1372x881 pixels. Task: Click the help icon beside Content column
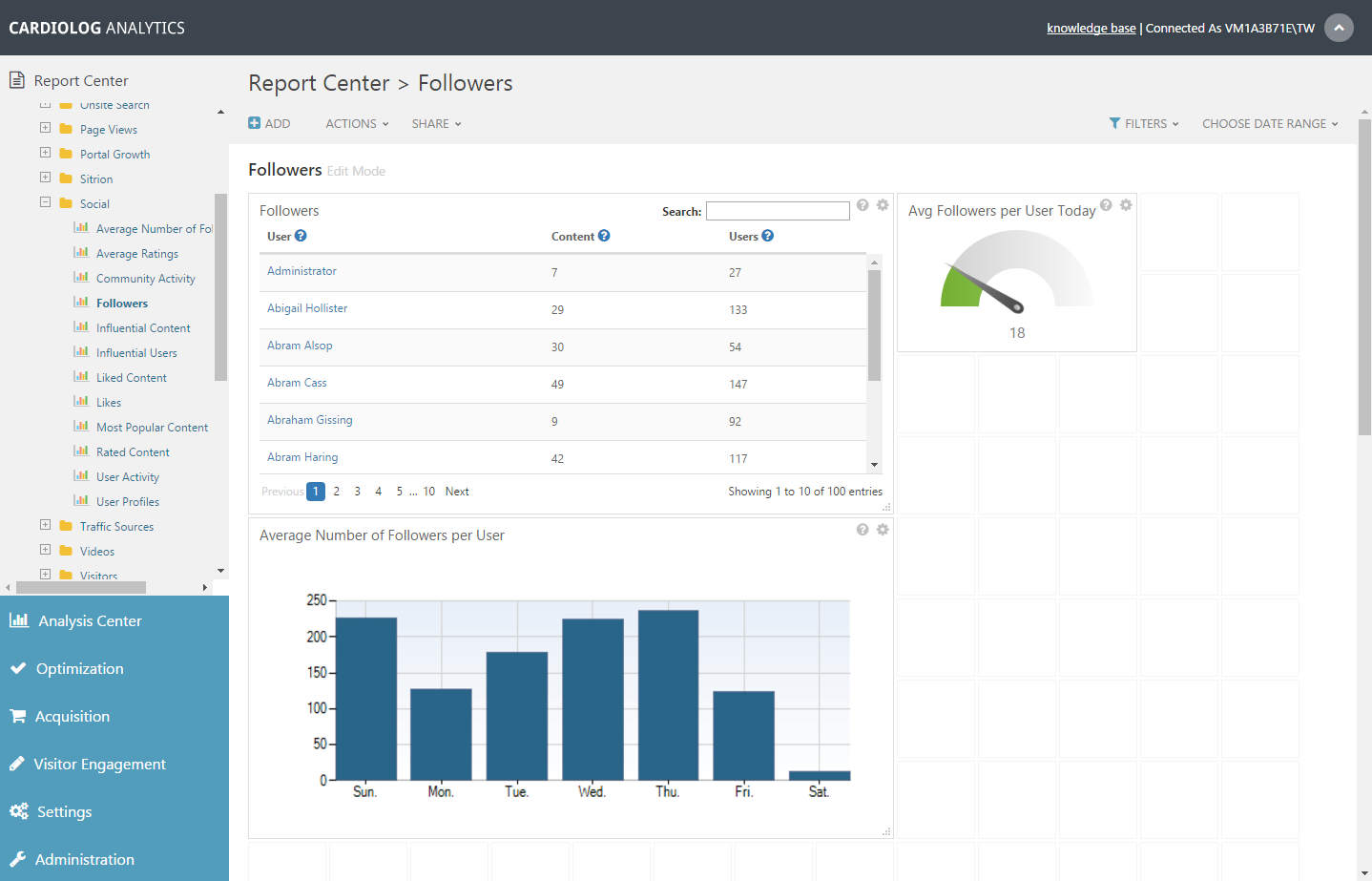tap(604, 236)
